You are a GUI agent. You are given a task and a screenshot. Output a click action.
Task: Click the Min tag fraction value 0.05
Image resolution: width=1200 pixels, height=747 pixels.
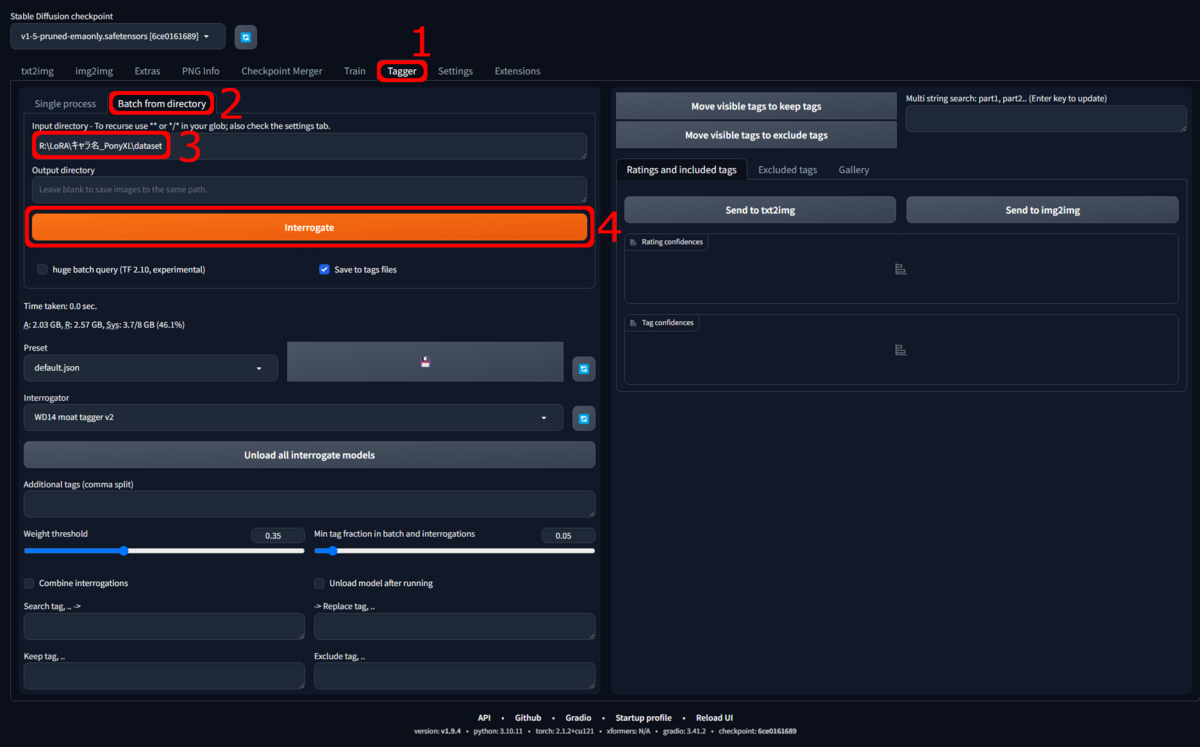click(568, 536)
